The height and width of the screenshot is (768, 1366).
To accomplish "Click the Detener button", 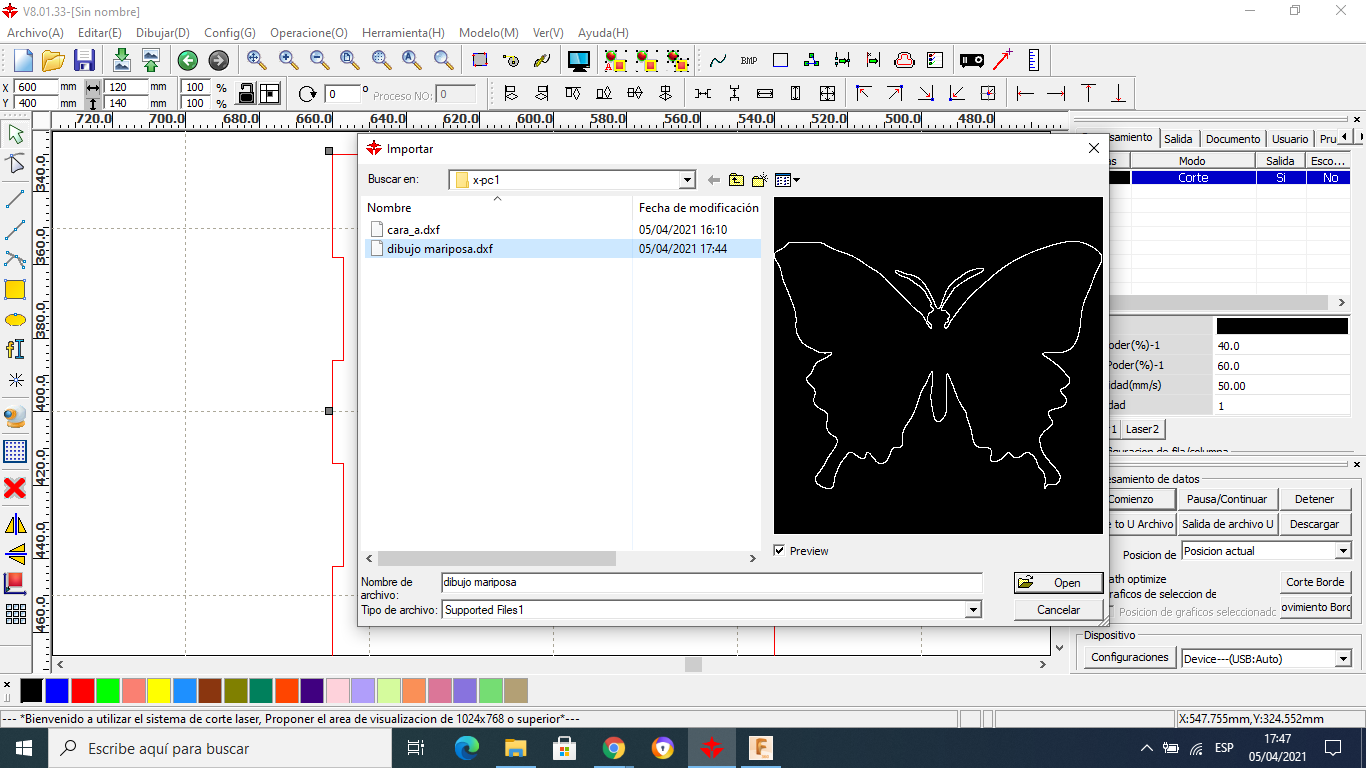I will click(1314, 499).
